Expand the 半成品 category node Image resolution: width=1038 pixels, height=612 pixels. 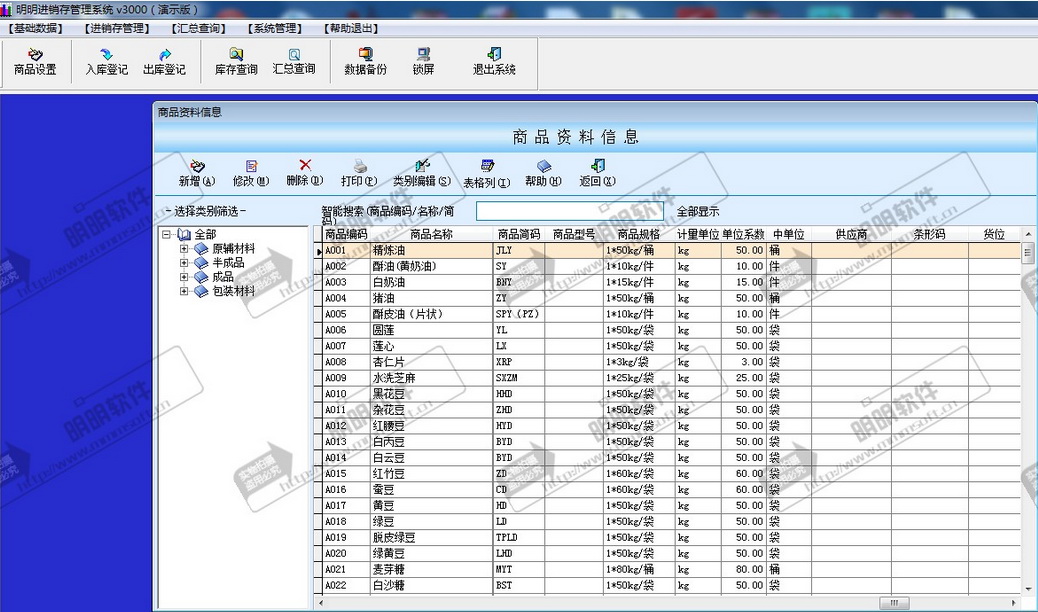tap(184, 263)
